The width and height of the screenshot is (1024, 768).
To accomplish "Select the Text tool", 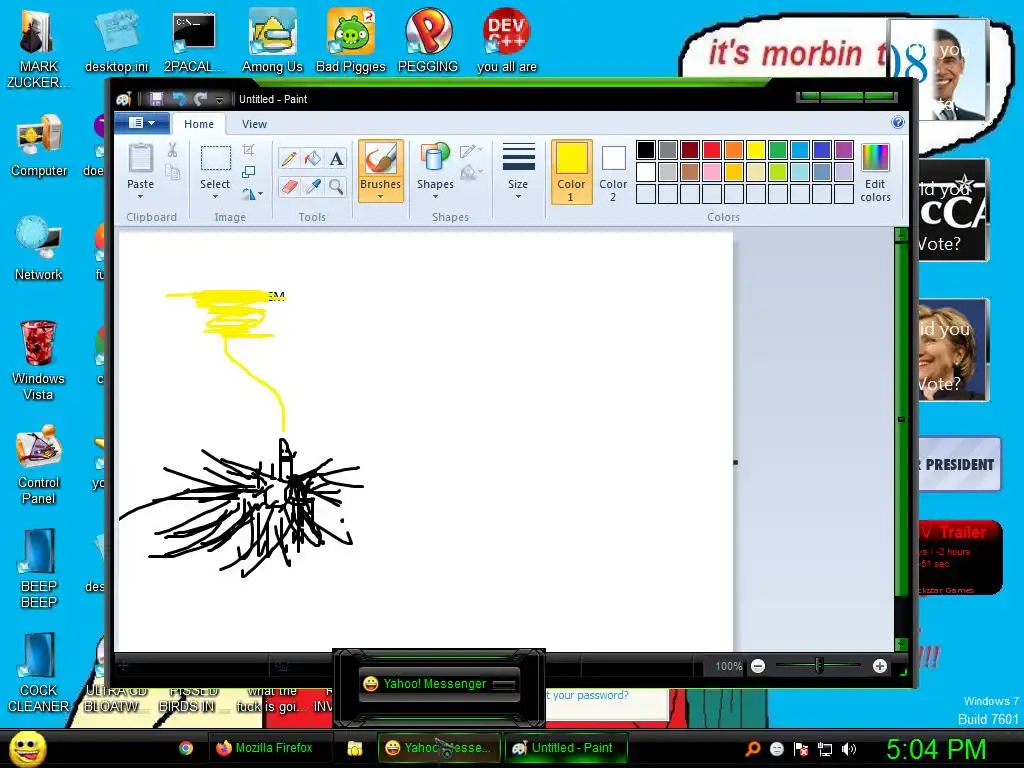I will tap(336, 159).
